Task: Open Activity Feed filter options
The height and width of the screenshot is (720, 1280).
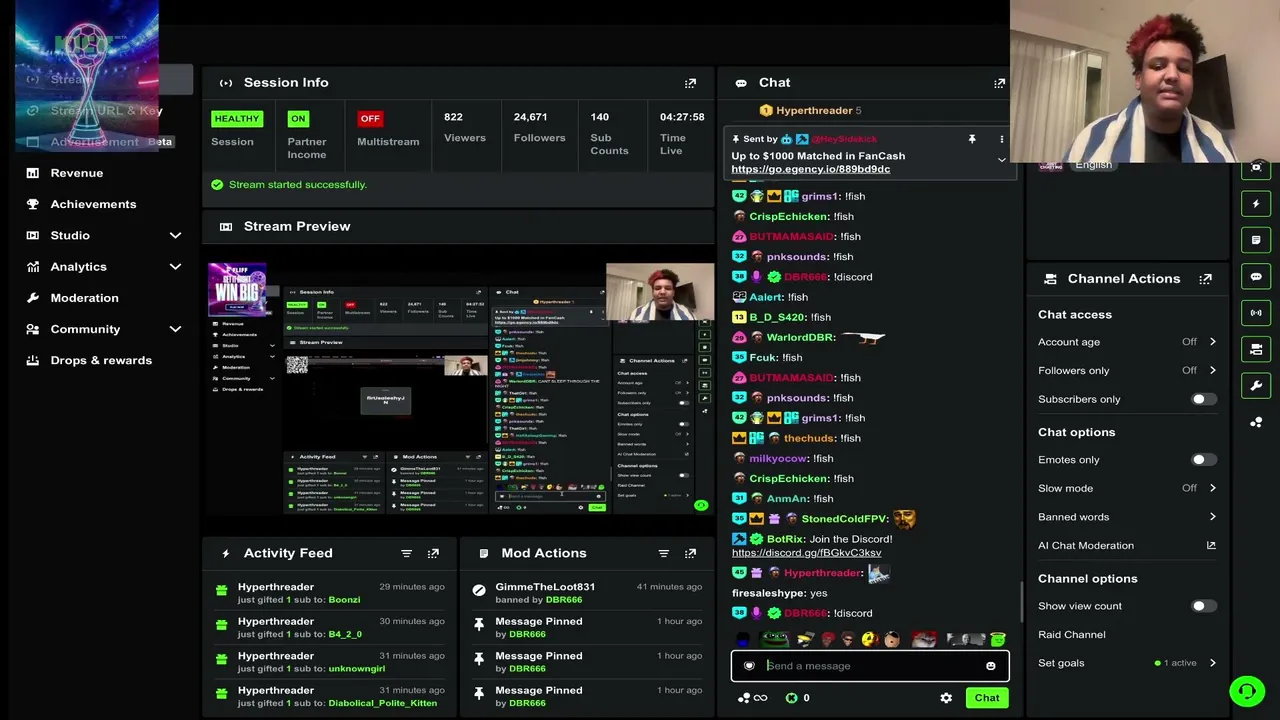Action: coord(406,553)
